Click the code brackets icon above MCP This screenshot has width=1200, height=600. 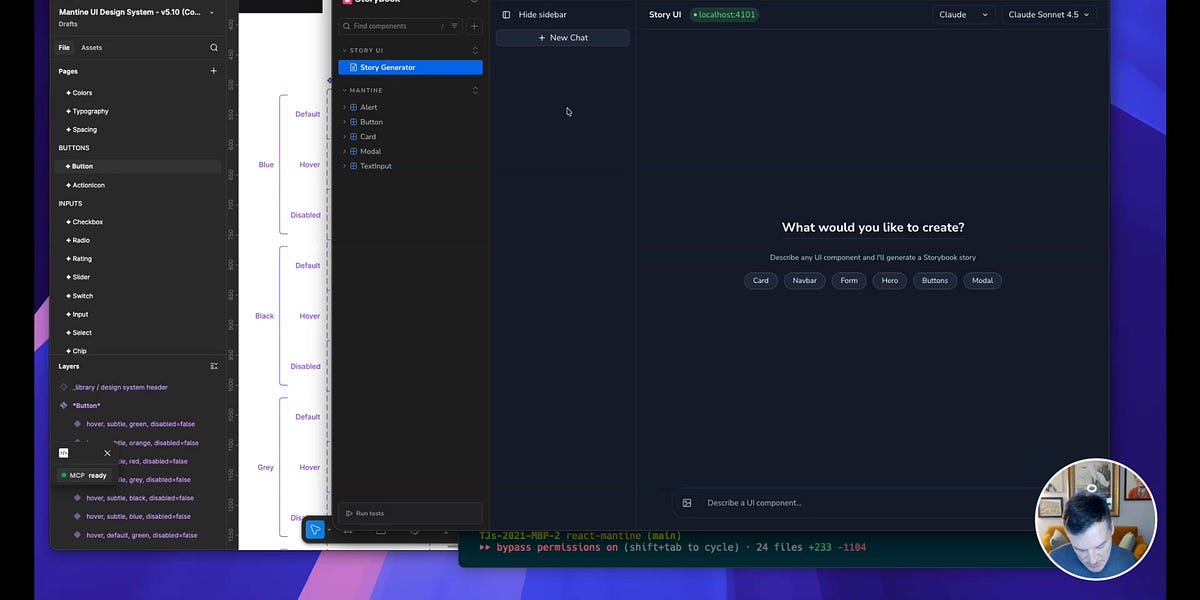[x=63, y=453]
